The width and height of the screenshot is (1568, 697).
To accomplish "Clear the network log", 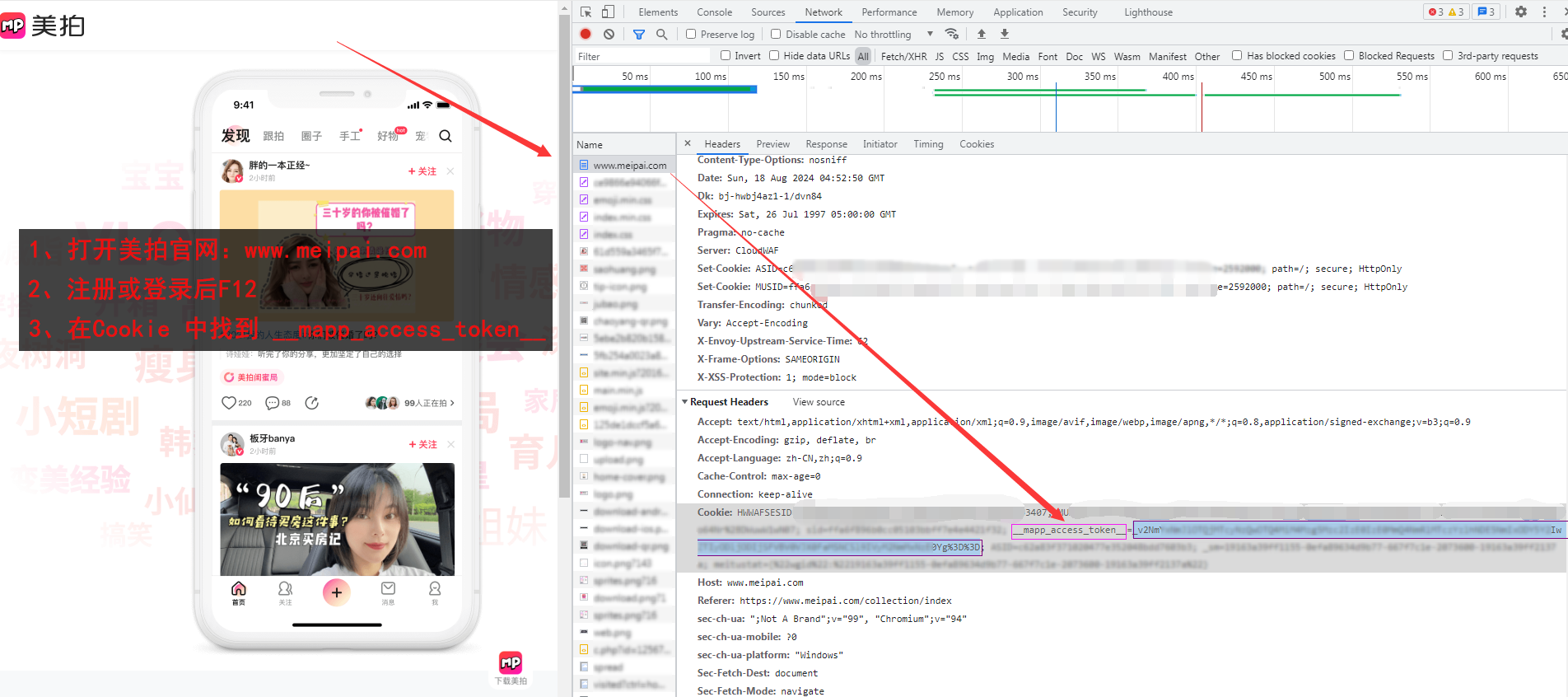I will pyautogui.click(x=609, y=34).
